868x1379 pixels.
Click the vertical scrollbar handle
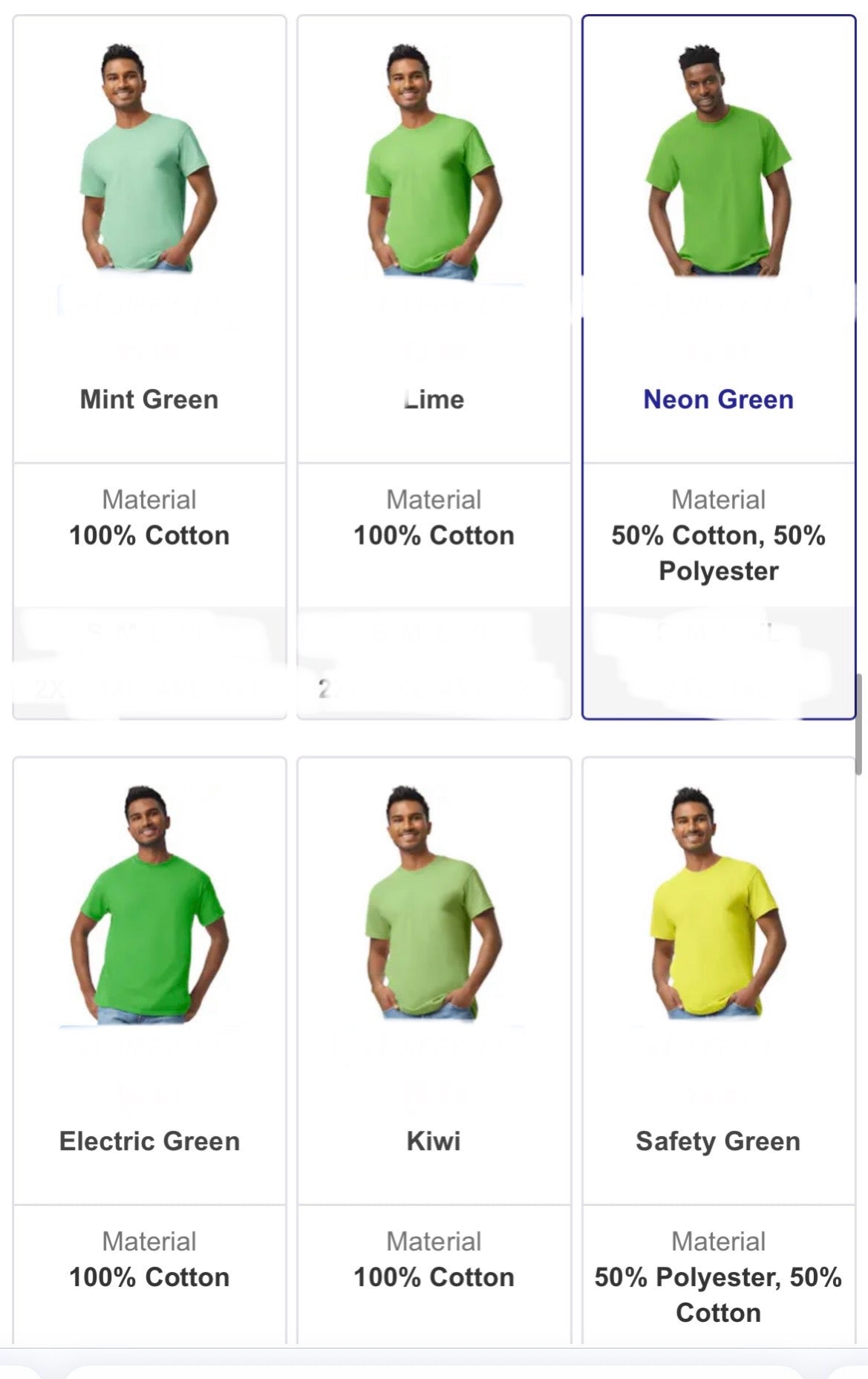858,725
